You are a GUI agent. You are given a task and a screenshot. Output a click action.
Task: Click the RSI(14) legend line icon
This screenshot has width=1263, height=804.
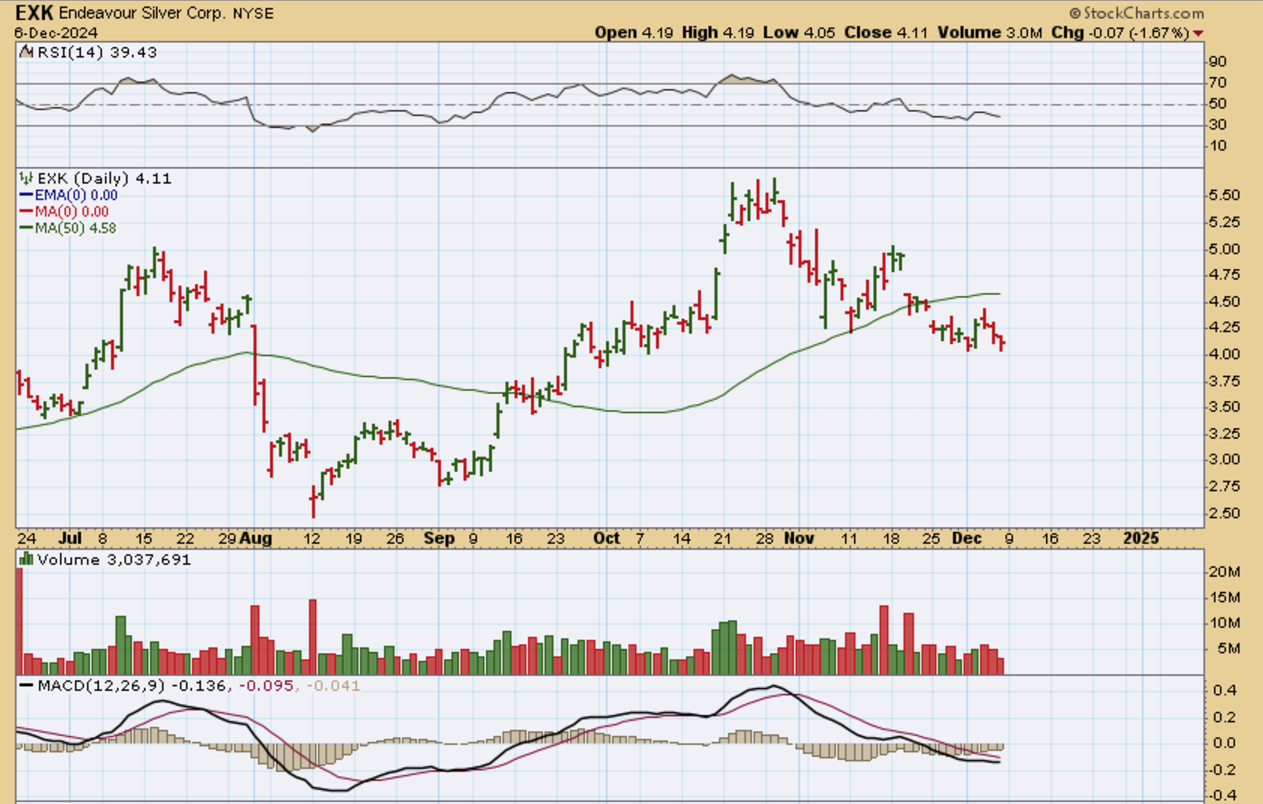click(x=27, y=52)
